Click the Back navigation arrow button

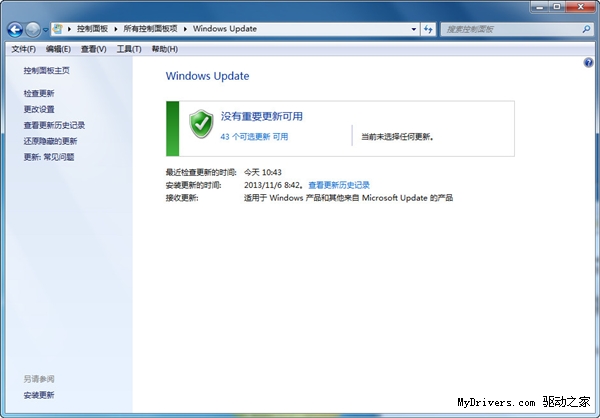pyautogui.click(x=15, y=29)
